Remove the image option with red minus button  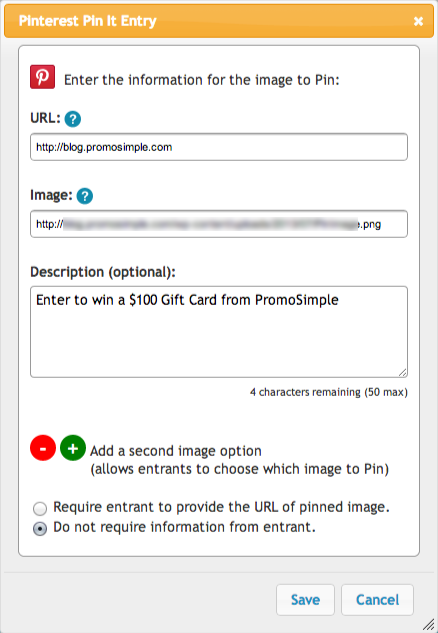(43, 448)
